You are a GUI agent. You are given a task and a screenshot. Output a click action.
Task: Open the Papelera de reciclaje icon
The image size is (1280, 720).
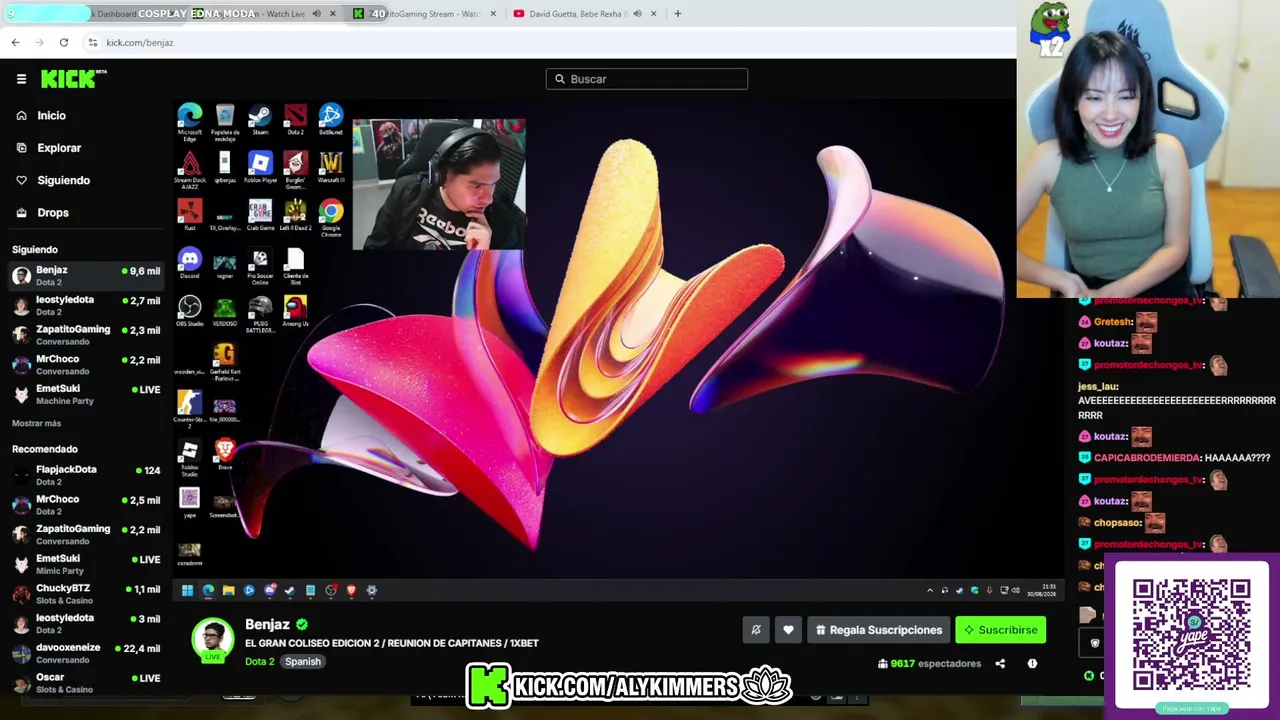225,120
